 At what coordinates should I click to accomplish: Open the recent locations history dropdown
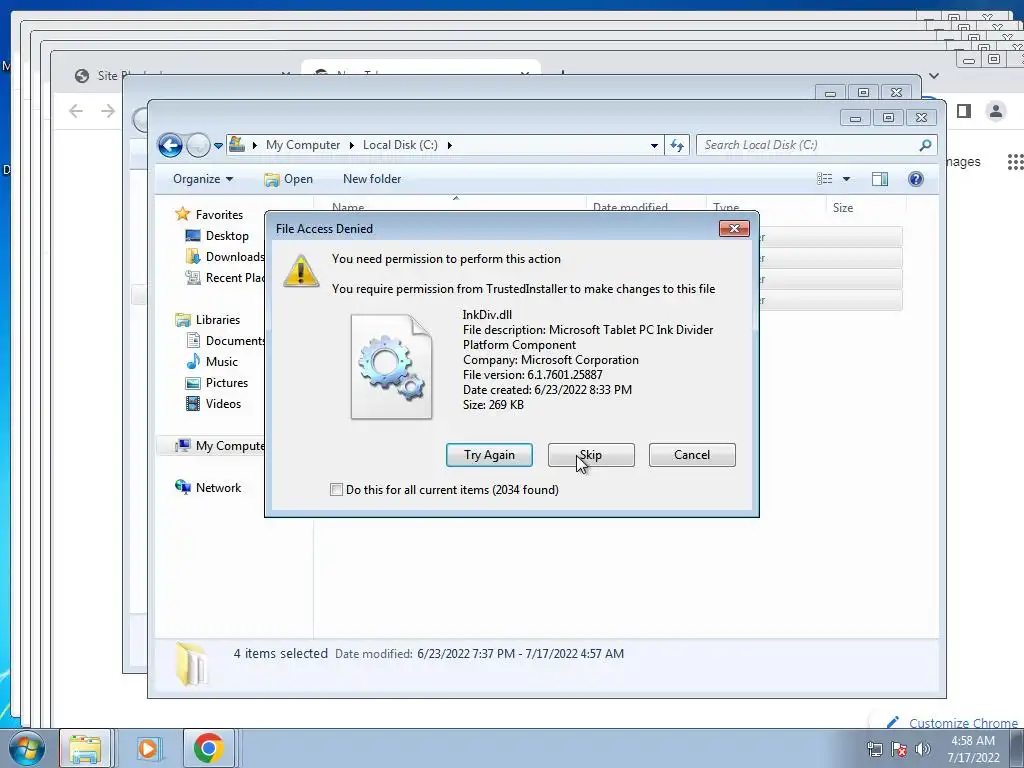pos(218,146)
